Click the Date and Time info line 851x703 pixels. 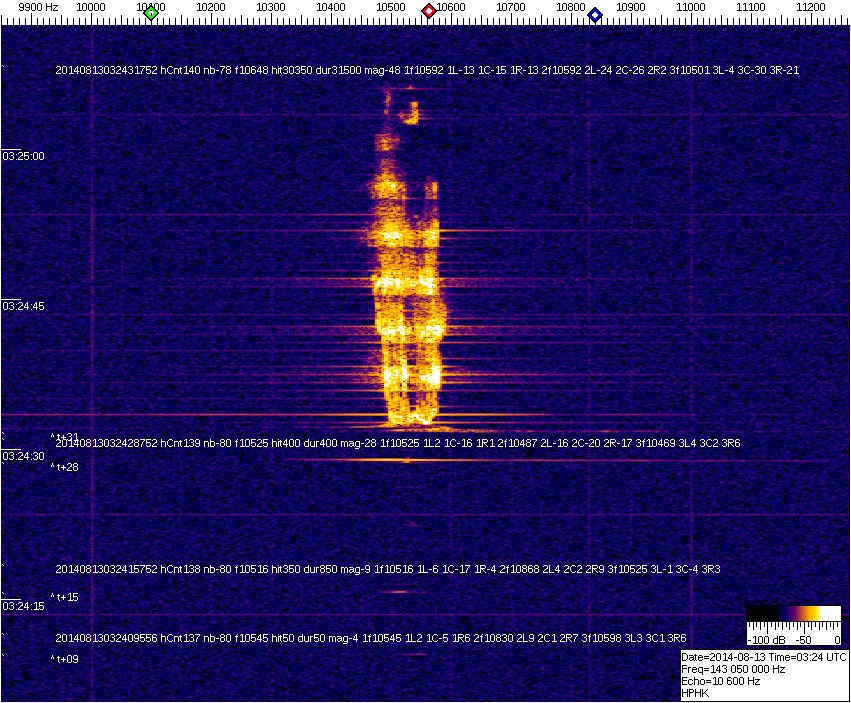(x=763, y=657)
